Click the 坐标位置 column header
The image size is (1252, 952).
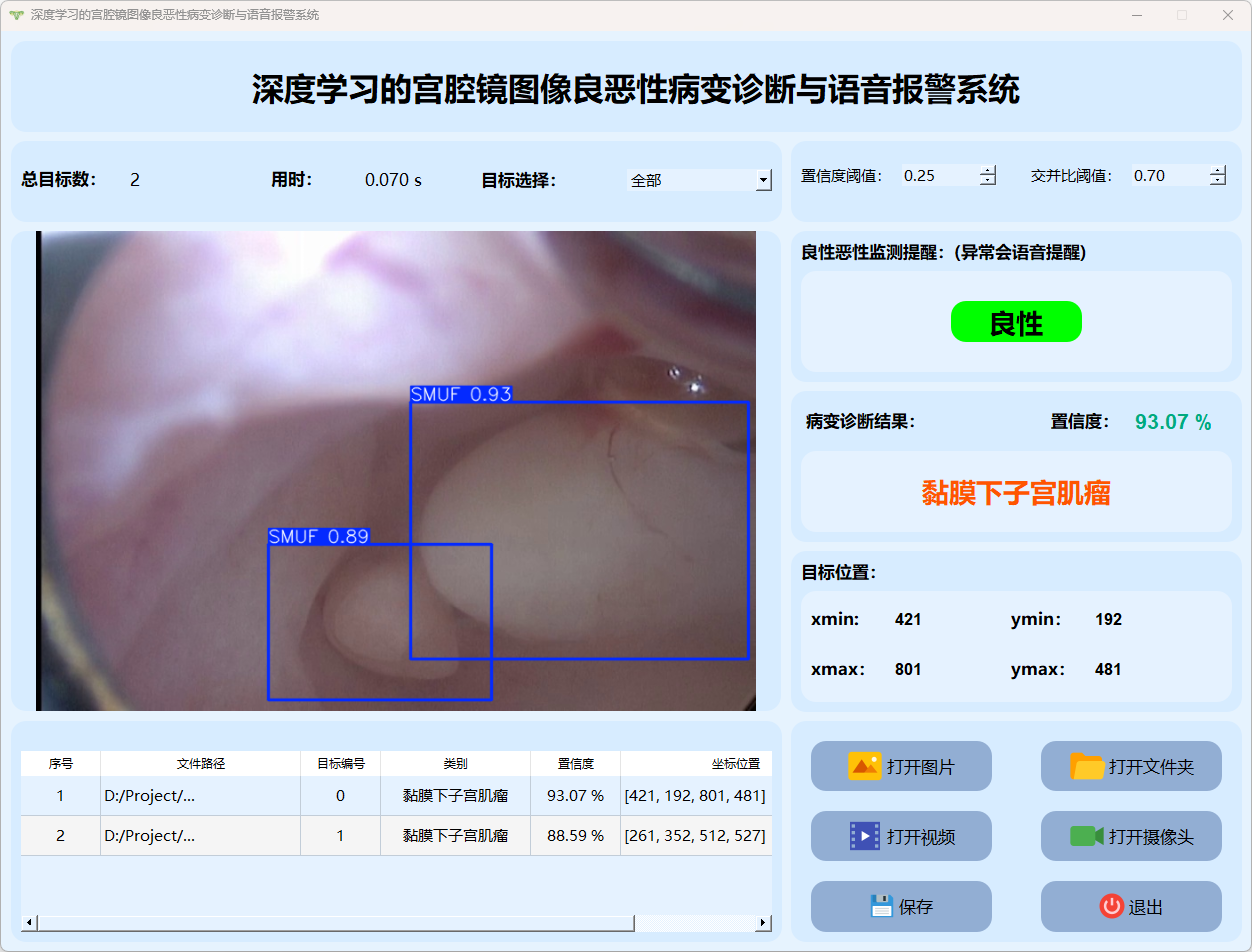click(x=696, y=763)
